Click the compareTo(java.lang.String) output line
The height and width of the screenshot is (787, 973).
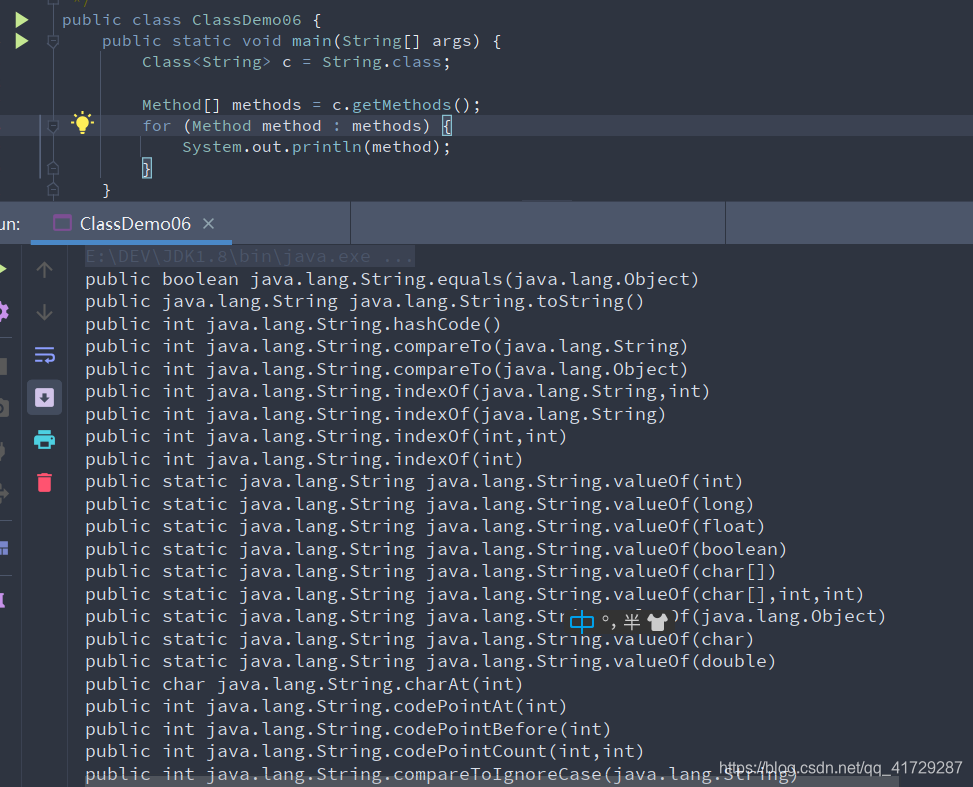pyautogui.click(x=387, y=346)
